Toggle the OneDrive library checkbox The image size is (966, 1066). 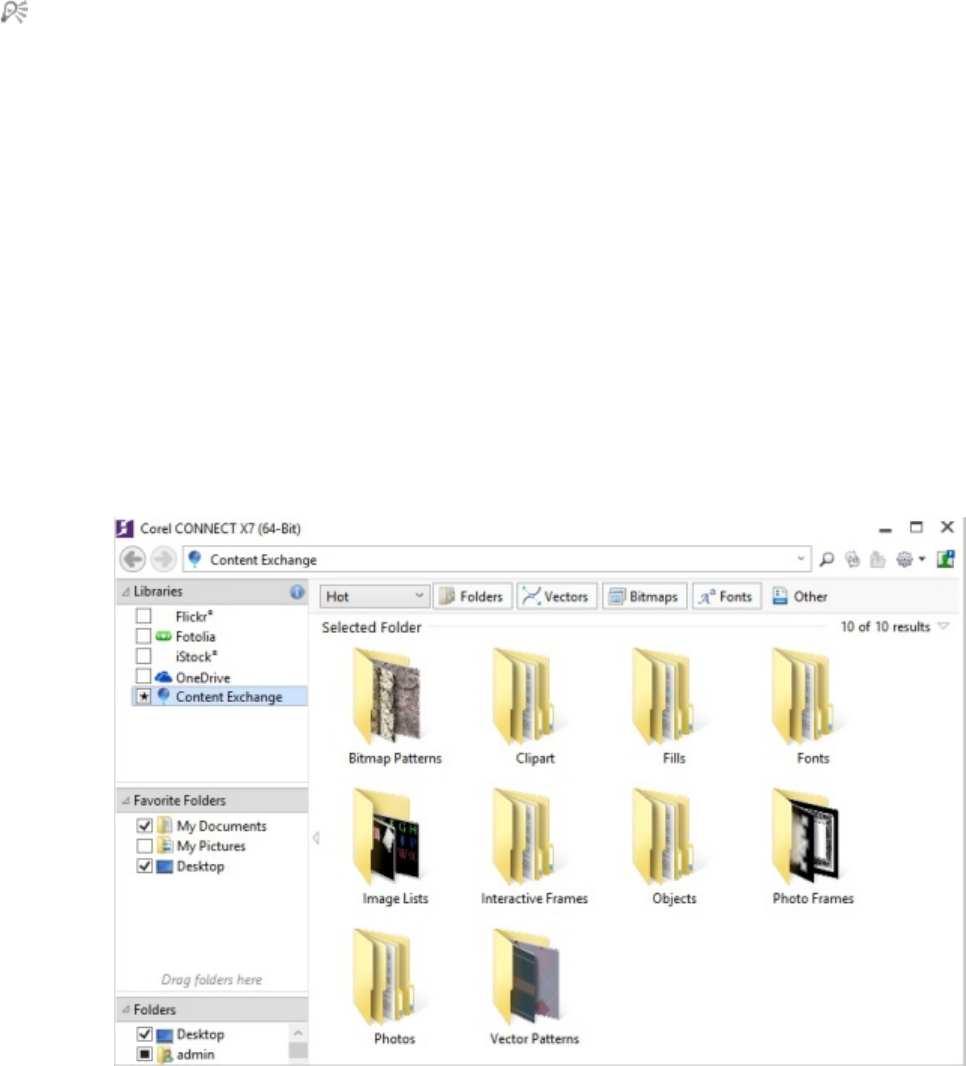click(143, 676)
